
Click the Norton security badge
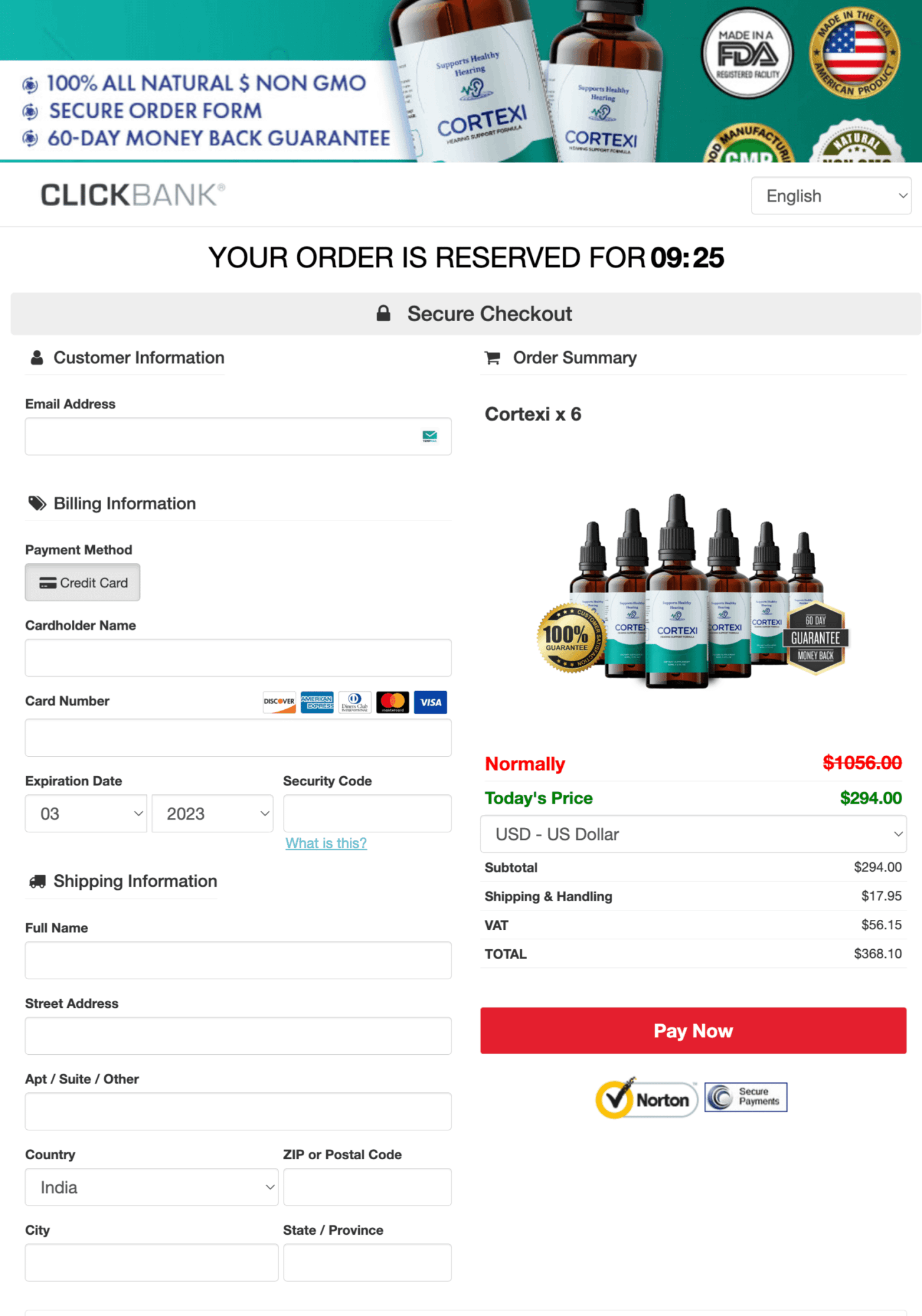point(647,1098)
